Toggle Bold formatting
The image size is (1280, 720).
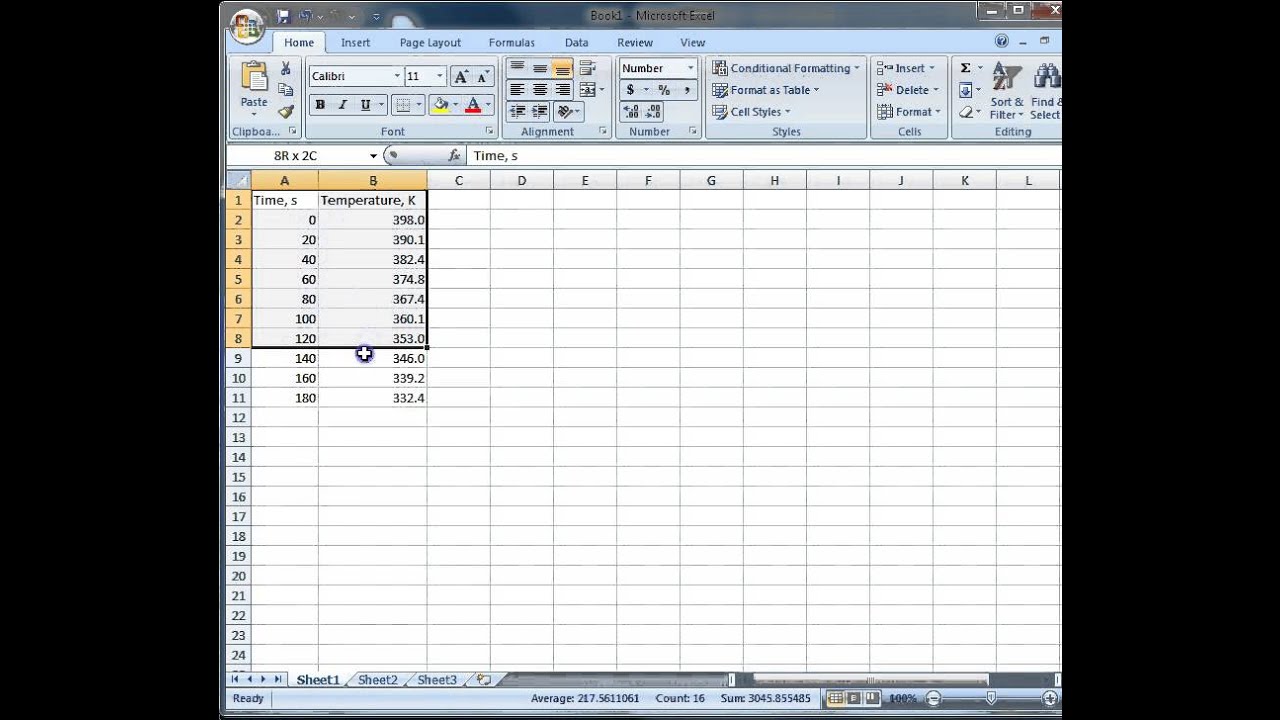point(320,105)
